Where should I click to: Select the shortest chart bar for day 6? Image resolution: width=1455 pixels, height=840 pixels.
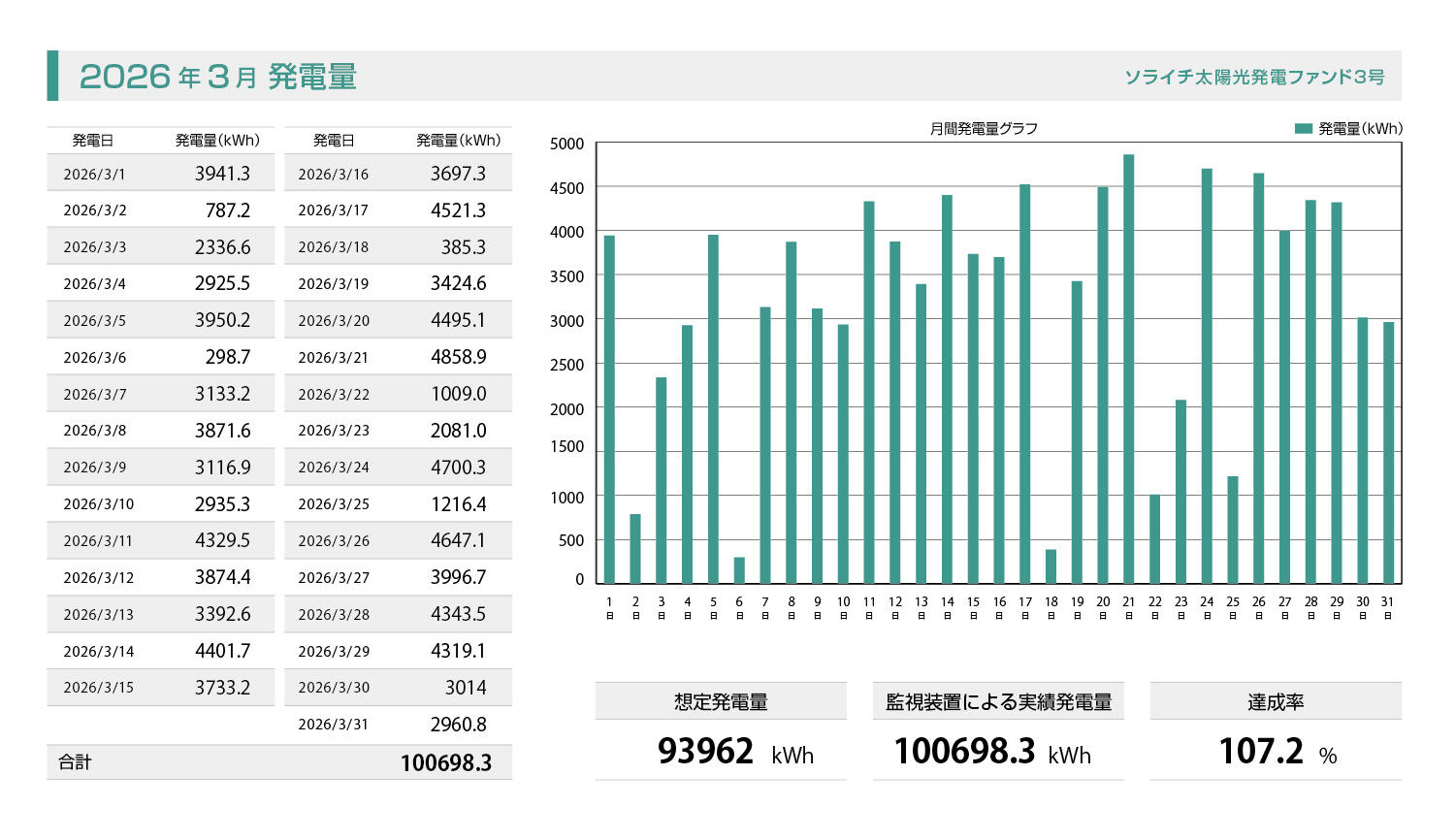pyautogui.click(x=739, y=570)
